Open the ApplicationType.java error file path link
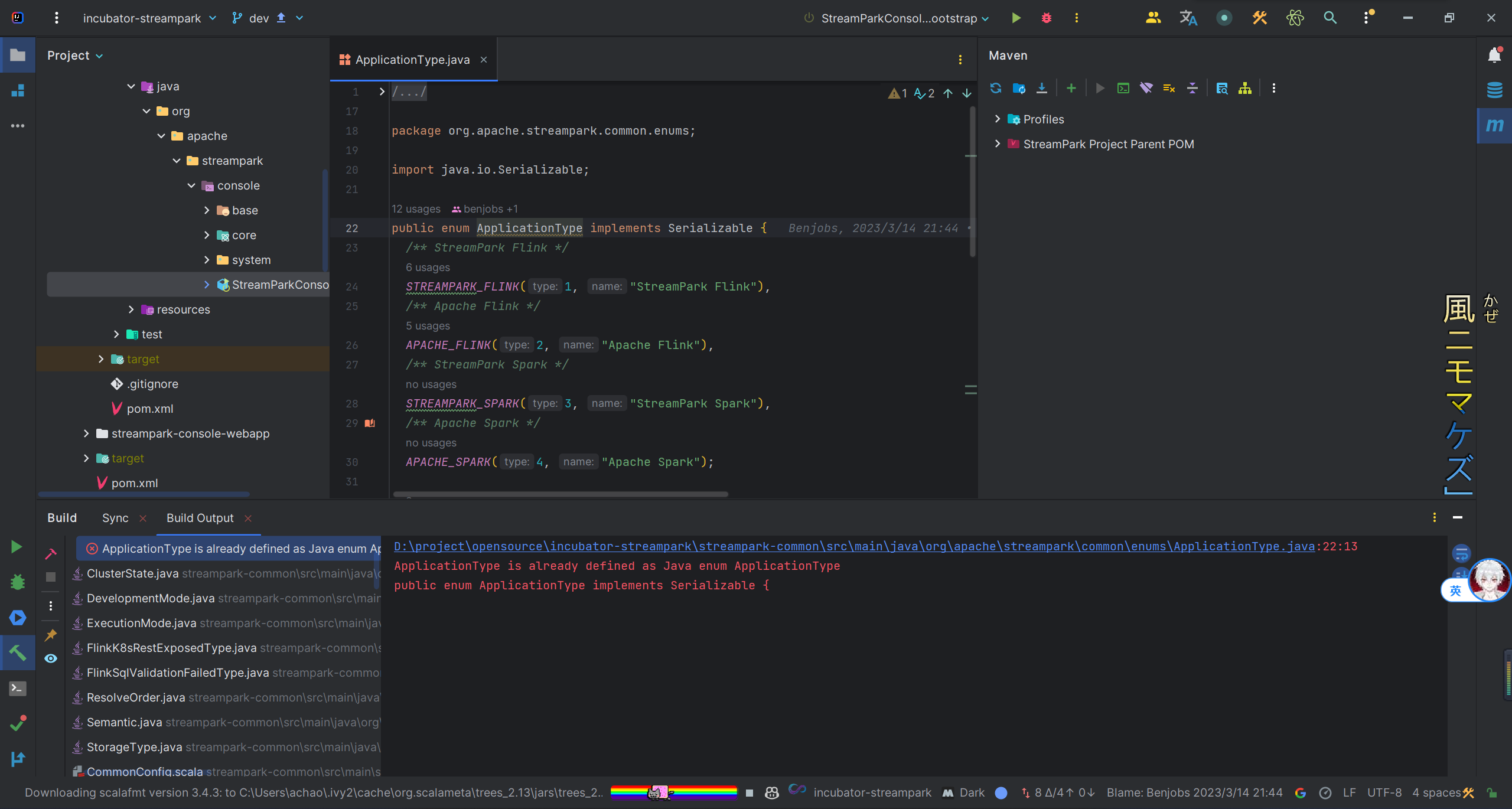Image resolution: width=1512 pixels, height=809 pixels. tap(853, 546)
